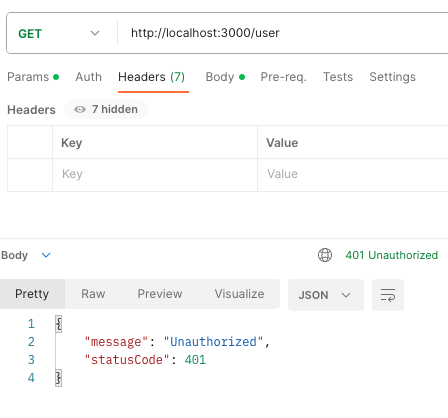Switch to Preview response view
The width and height of the screenshot is (448, 418).
click(x=160, y=294)
